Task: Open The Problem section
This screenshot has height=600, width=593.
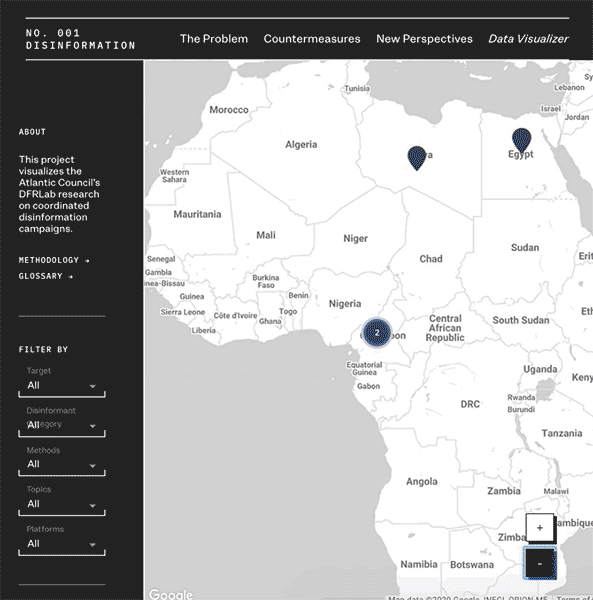Action: 214,39
